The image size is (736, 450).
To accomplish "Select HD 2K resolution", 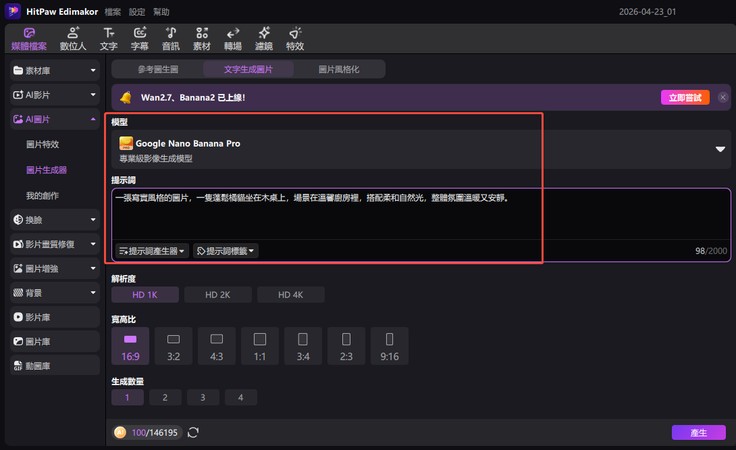I will point(218,295).
